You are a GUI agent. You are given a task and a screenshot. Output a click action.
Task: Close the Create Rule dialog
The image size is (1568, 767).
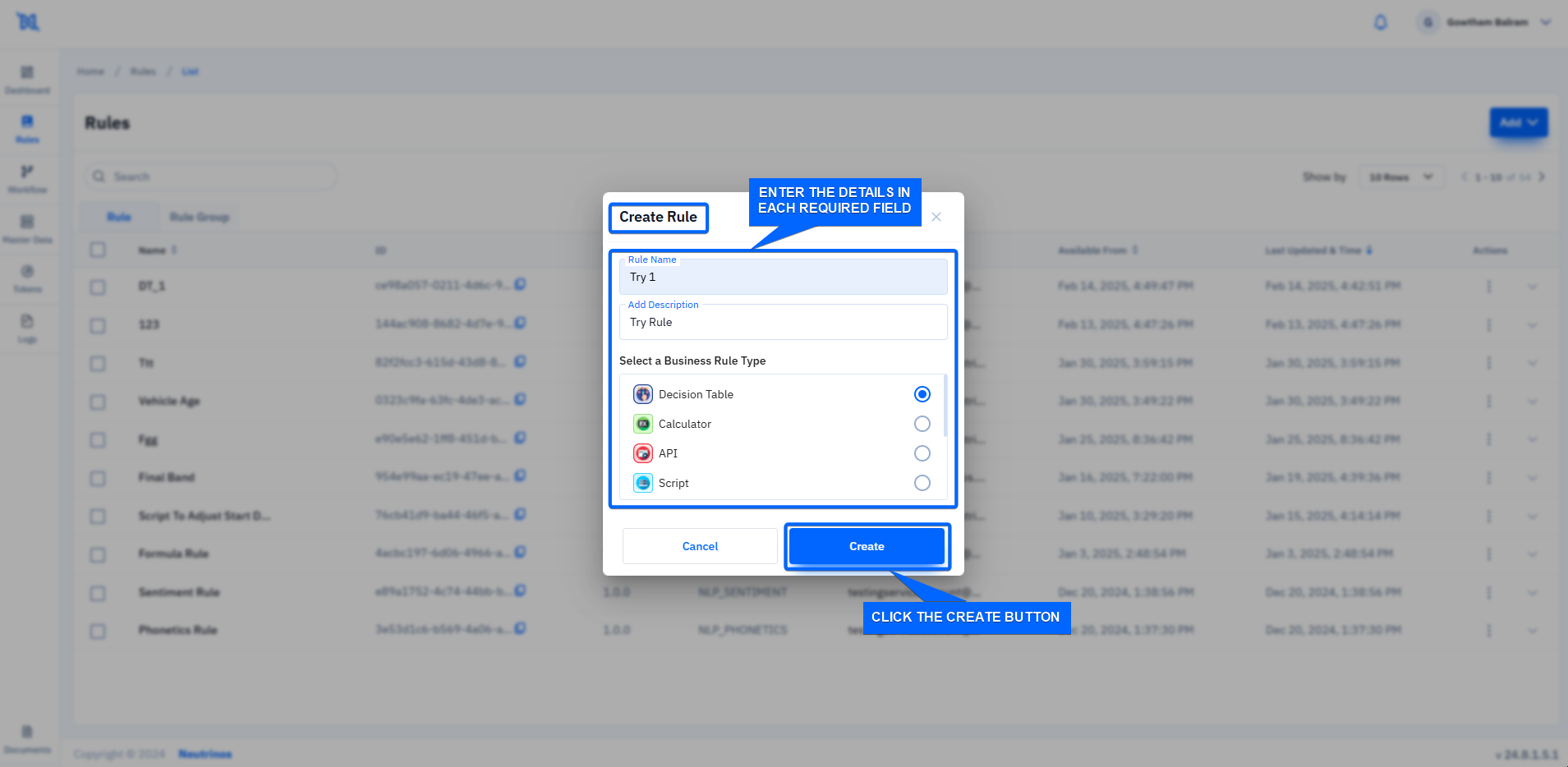point(936,217)
